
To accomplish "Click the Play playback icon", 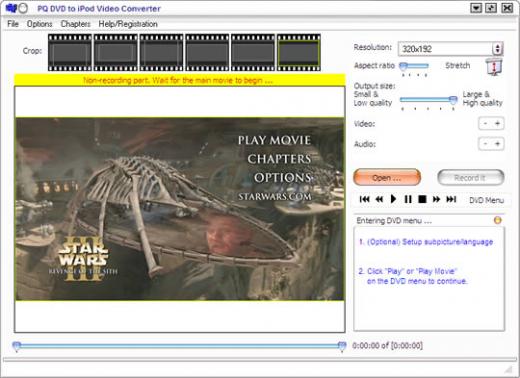I will point(393,199).
